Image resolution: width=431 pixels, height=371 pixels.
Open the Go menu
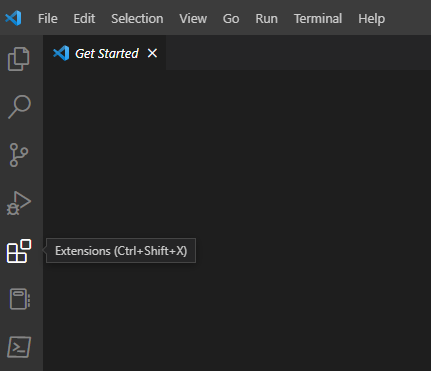point(231,18)
